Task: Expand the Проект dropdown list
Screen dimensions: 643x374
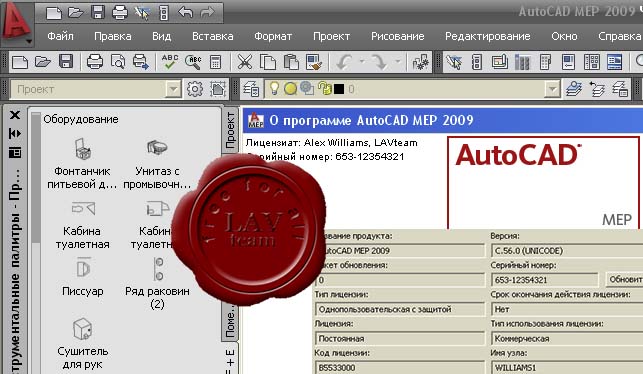Action: [x=173, y=89]
